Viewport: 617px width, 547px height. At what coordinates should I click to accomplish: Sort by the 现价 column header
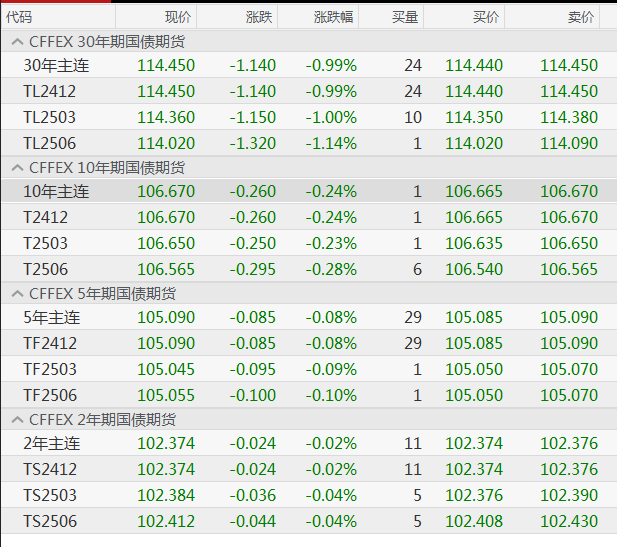177,17
